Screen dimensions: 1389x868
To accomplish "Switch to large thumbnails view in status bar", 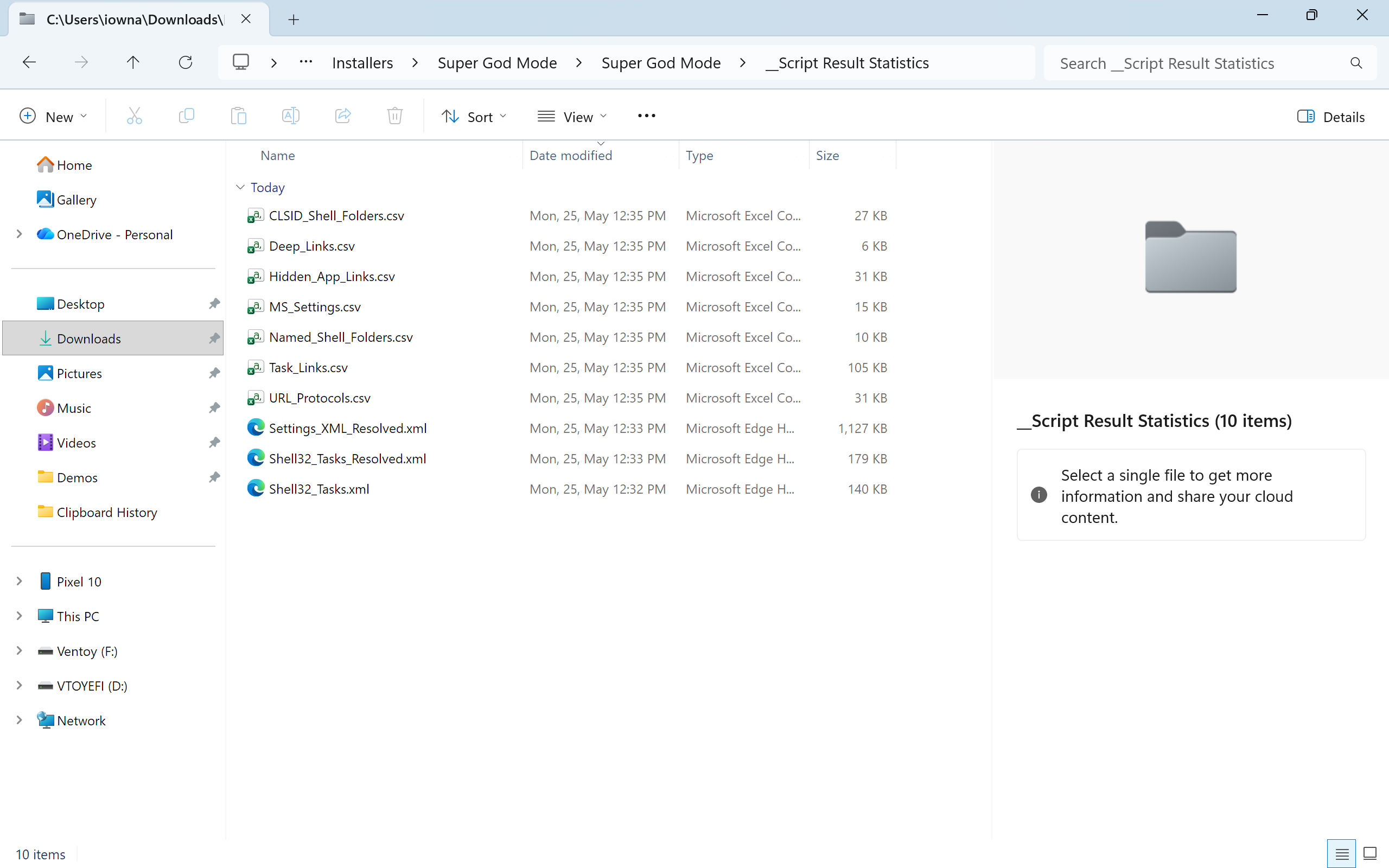I will (1370, 854).
